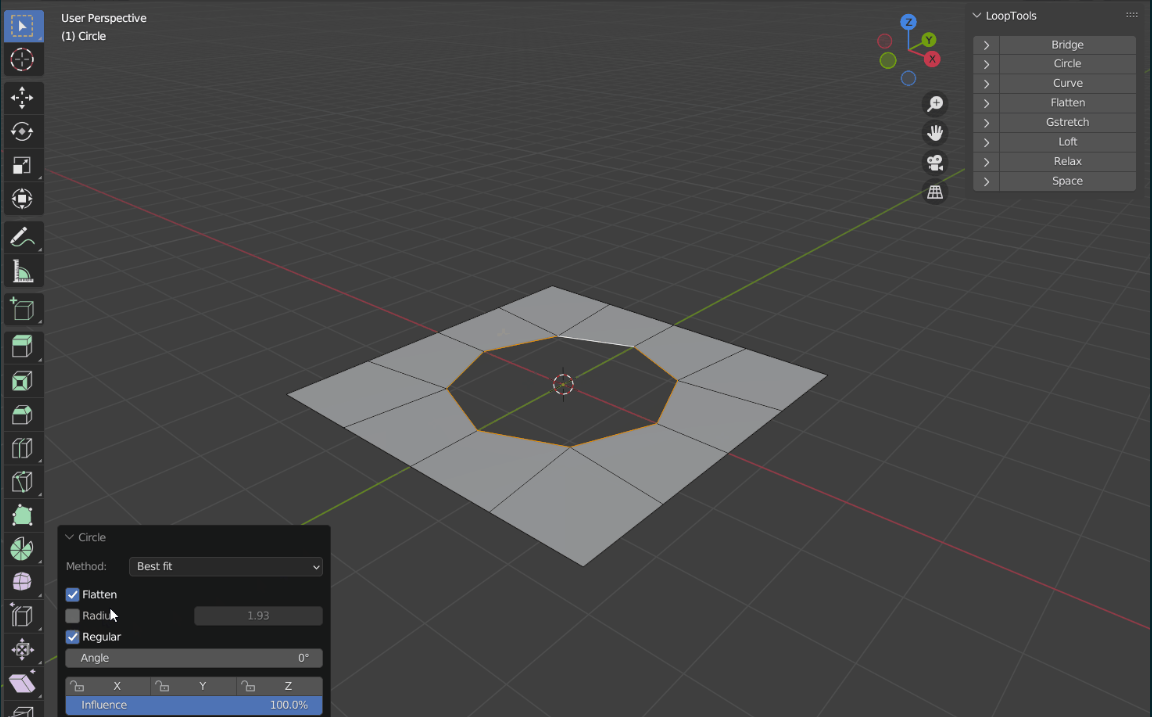This screenshot has width=1152, height=717.
Task: Click the 3D cursor at the circle center
Action: tap(564, 384)
